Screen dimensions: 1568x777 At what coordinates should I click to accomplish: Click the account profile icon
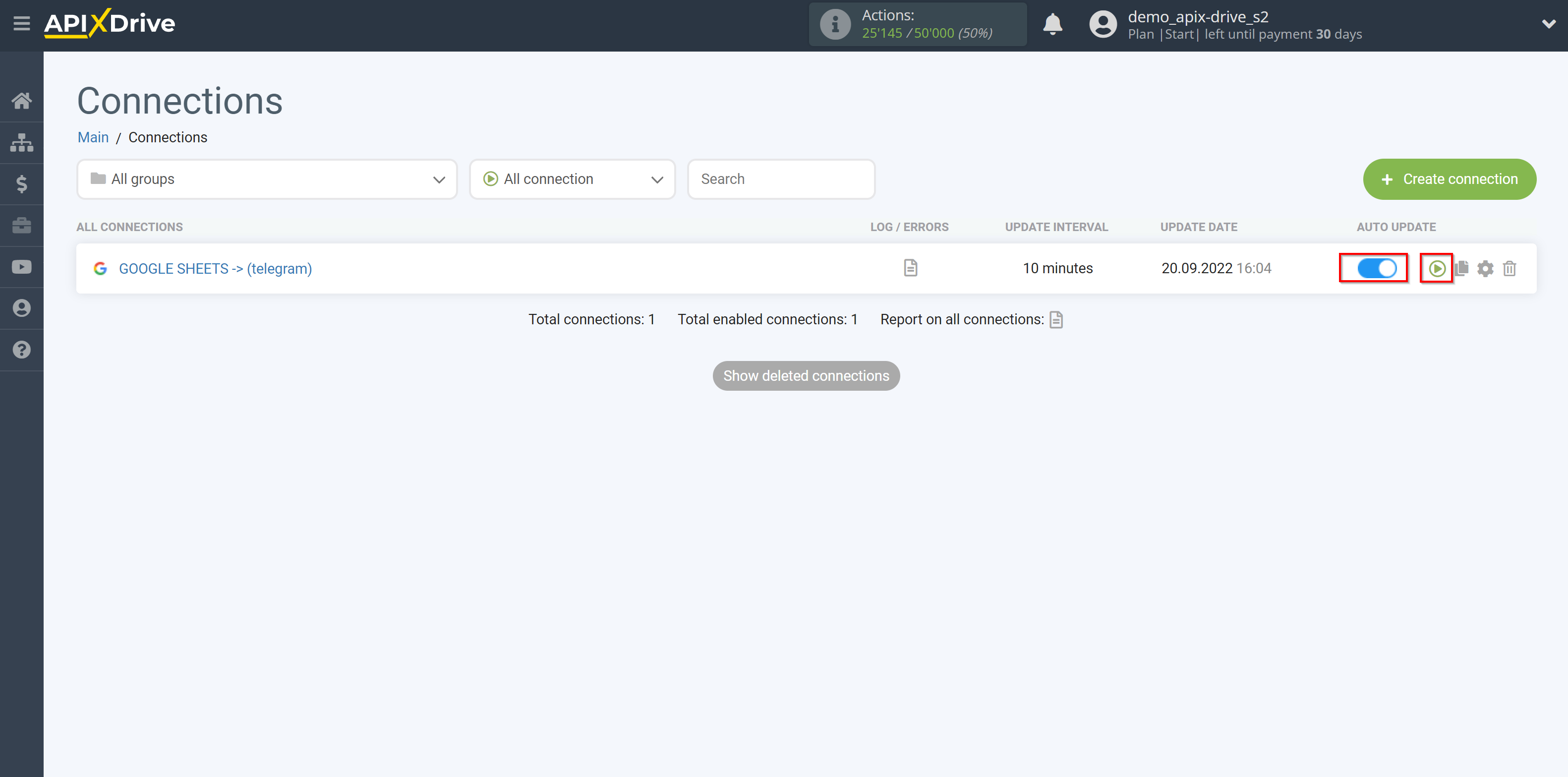(1102, 25)
